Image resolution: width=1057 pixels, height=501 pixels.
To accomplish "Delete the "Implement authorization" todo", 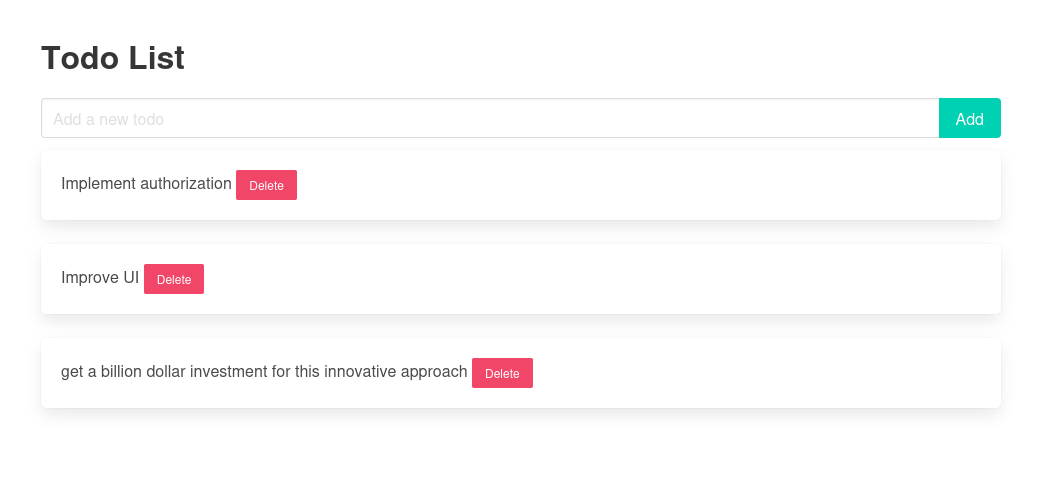I will [266, 185].
